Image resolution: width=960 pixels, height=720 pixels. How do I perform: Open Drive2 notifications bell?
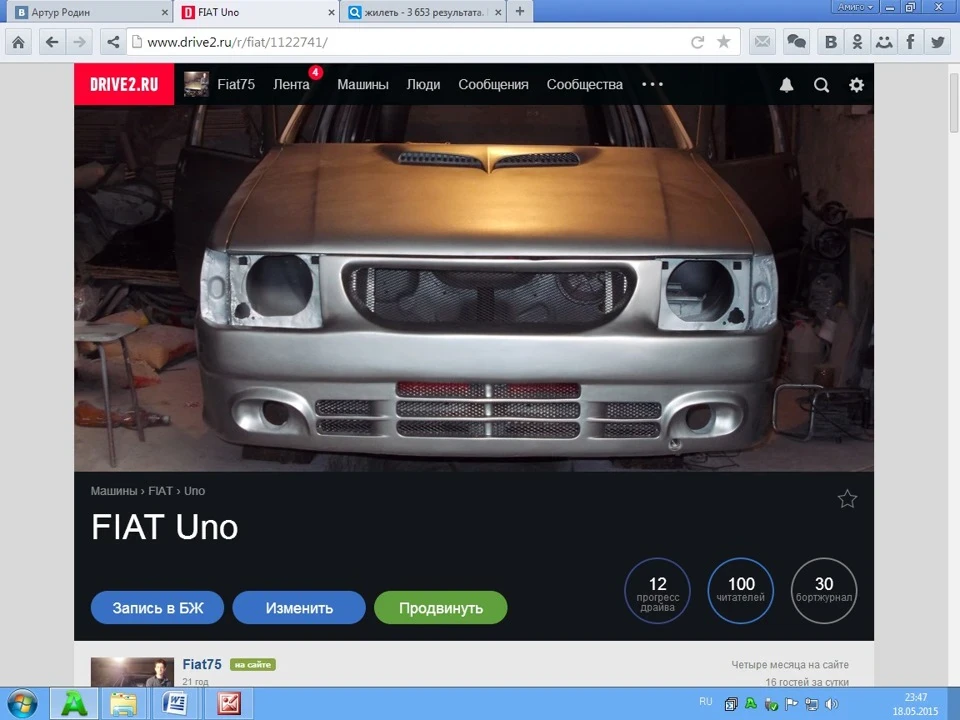[x=787, y=85]
